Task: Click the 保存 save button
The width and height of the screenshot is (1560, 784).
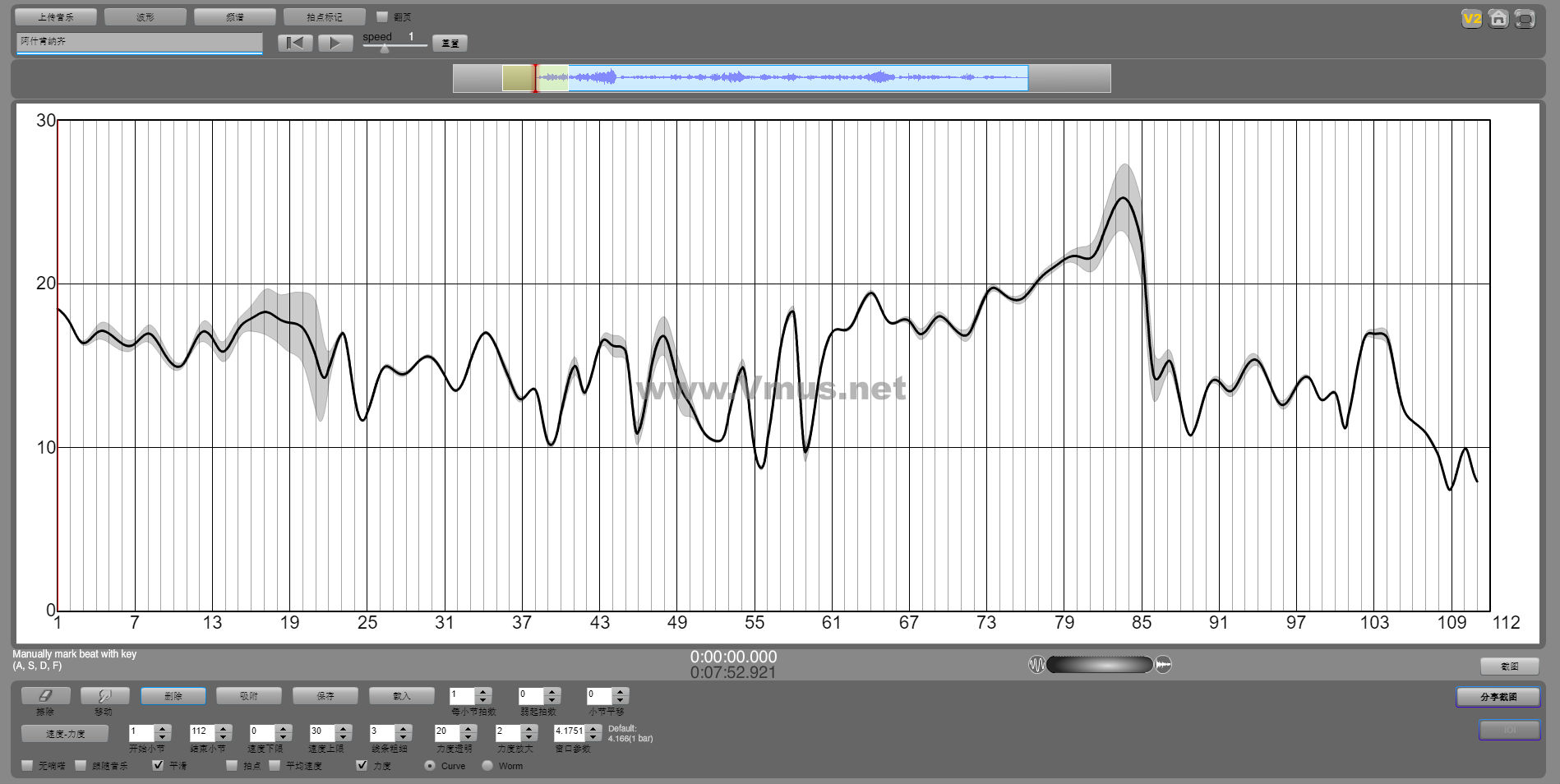Action: 325,695
